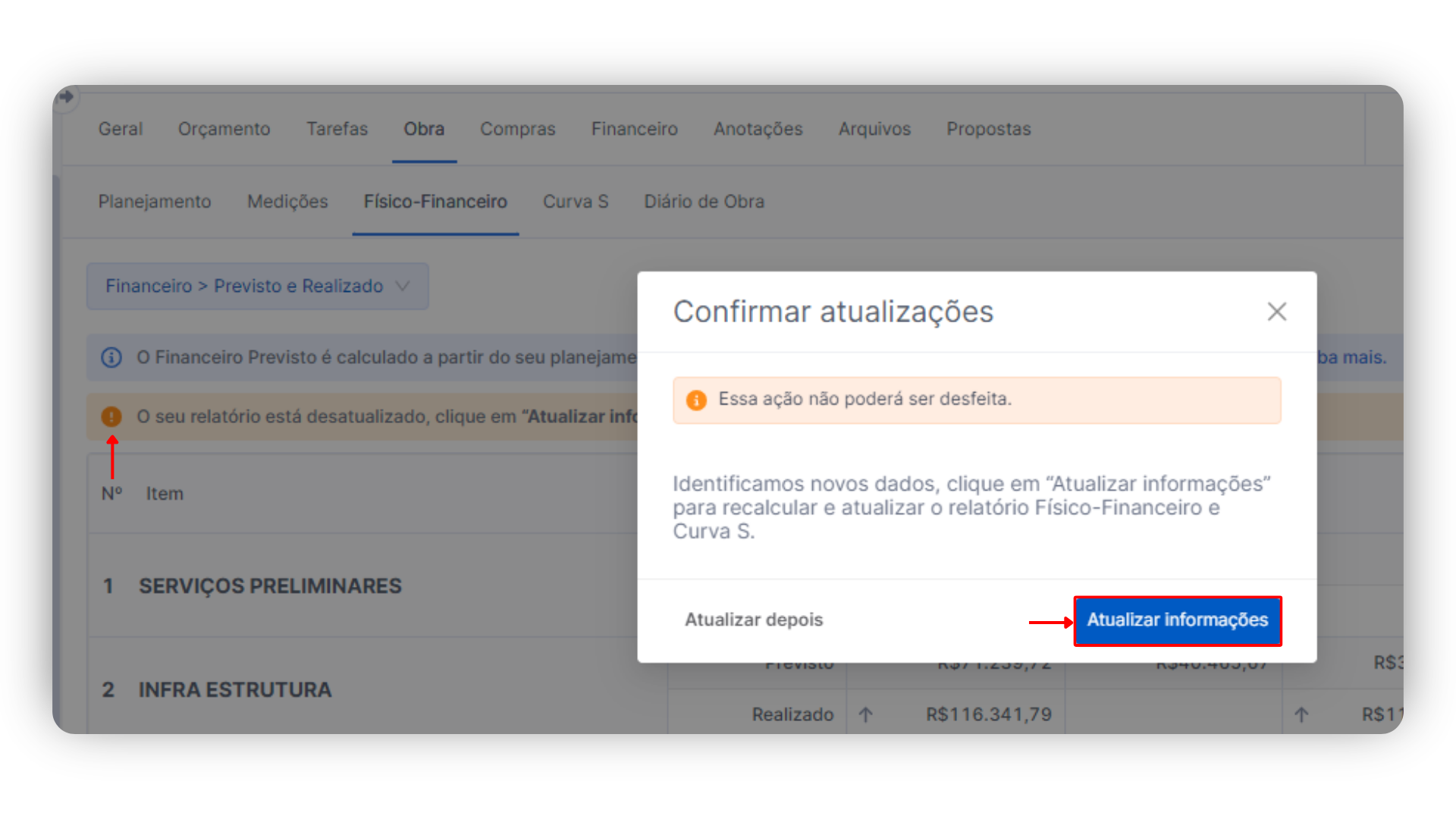The width and height of the screenshot is (1456, 819).
Task: Go to the Medições sub-tab
Action: tap(287, 202)
